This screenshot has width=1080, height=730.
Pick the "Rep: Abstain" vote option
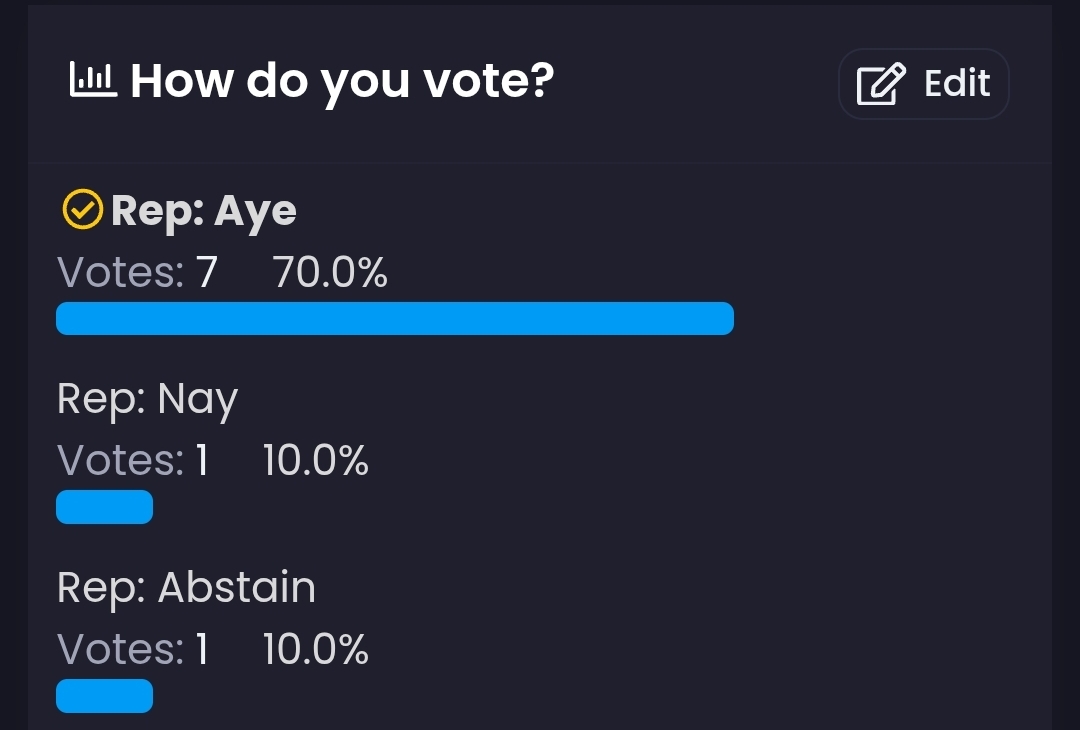tap(186, 587)
